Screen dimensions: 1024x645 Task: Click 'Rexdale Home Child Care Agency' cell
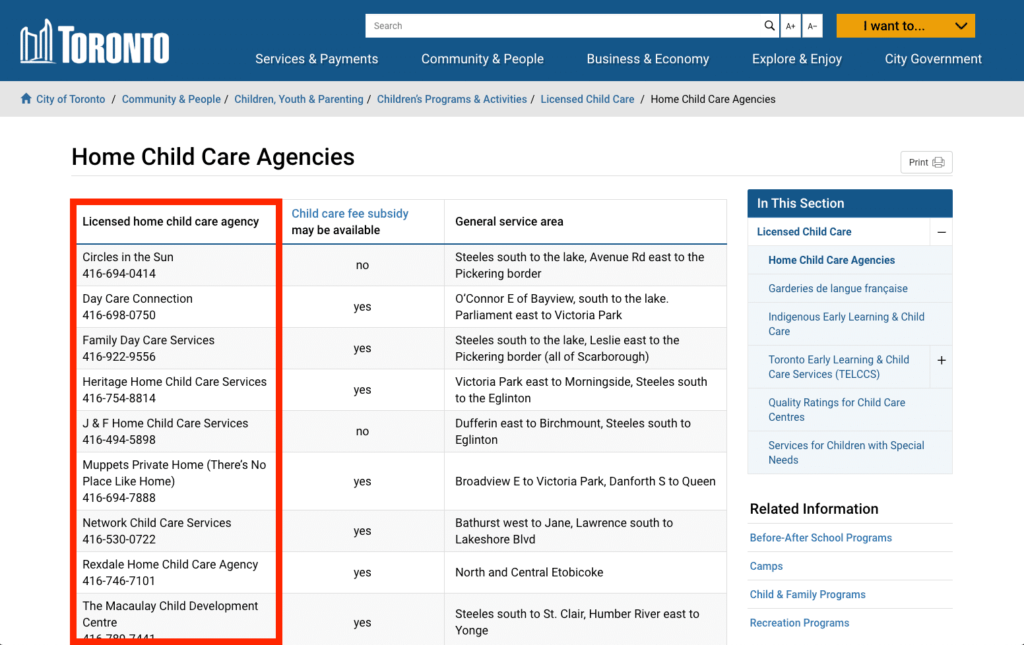176,573
